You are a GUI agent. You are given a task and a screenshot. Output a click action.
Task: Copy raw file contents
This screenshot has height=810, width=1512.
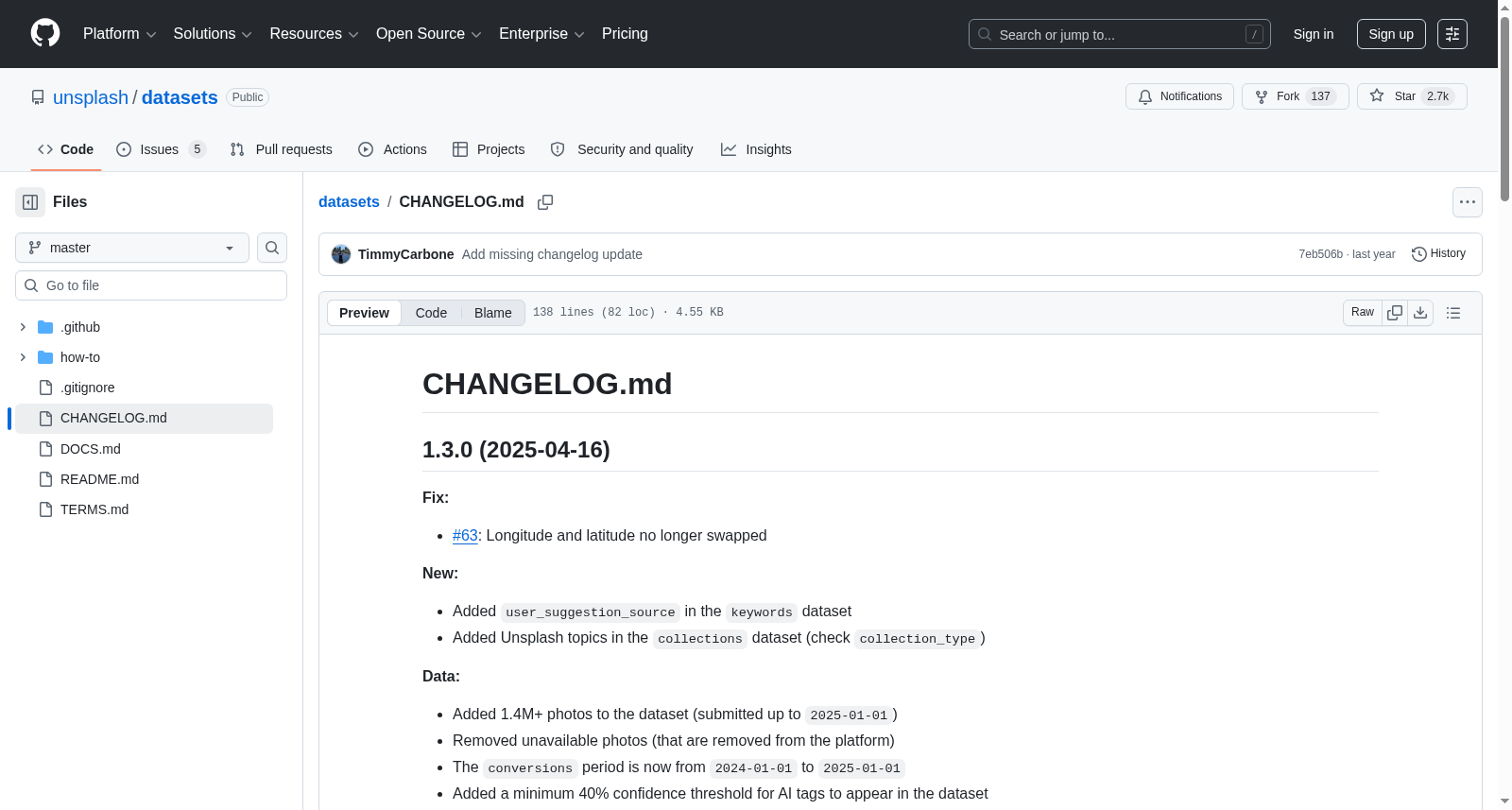click(1395, 313)
